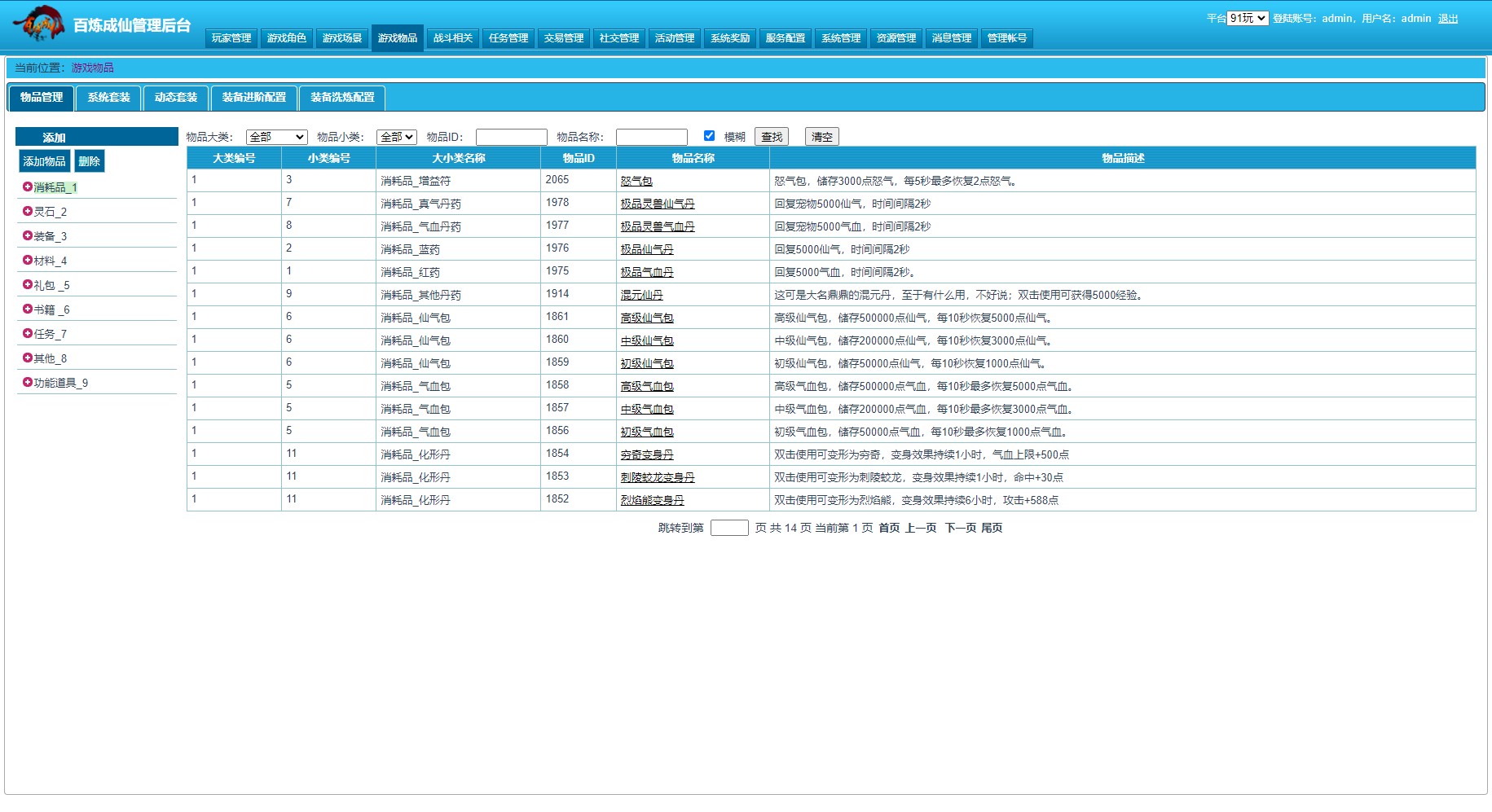Open the 平台 platform selector dropdown
Screen dimensions: 1492x812
[1248, 18]
